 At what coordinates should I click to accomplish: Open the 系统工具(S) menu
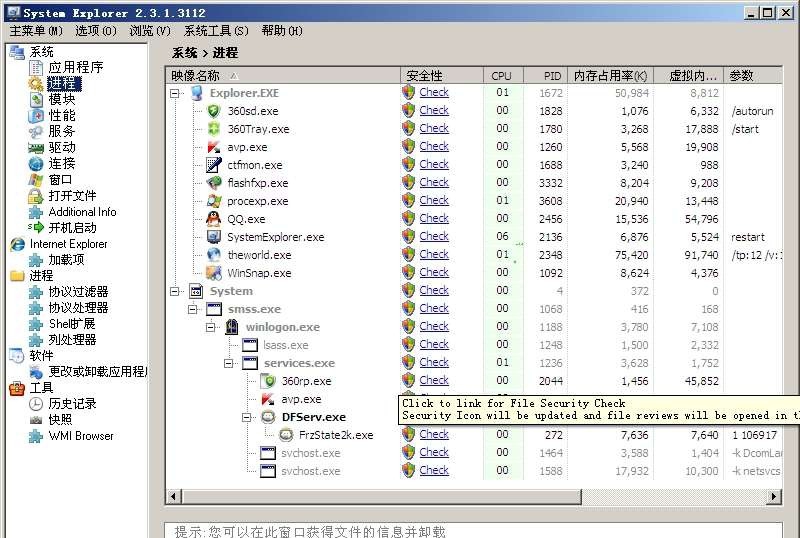(x=216, y=31)
